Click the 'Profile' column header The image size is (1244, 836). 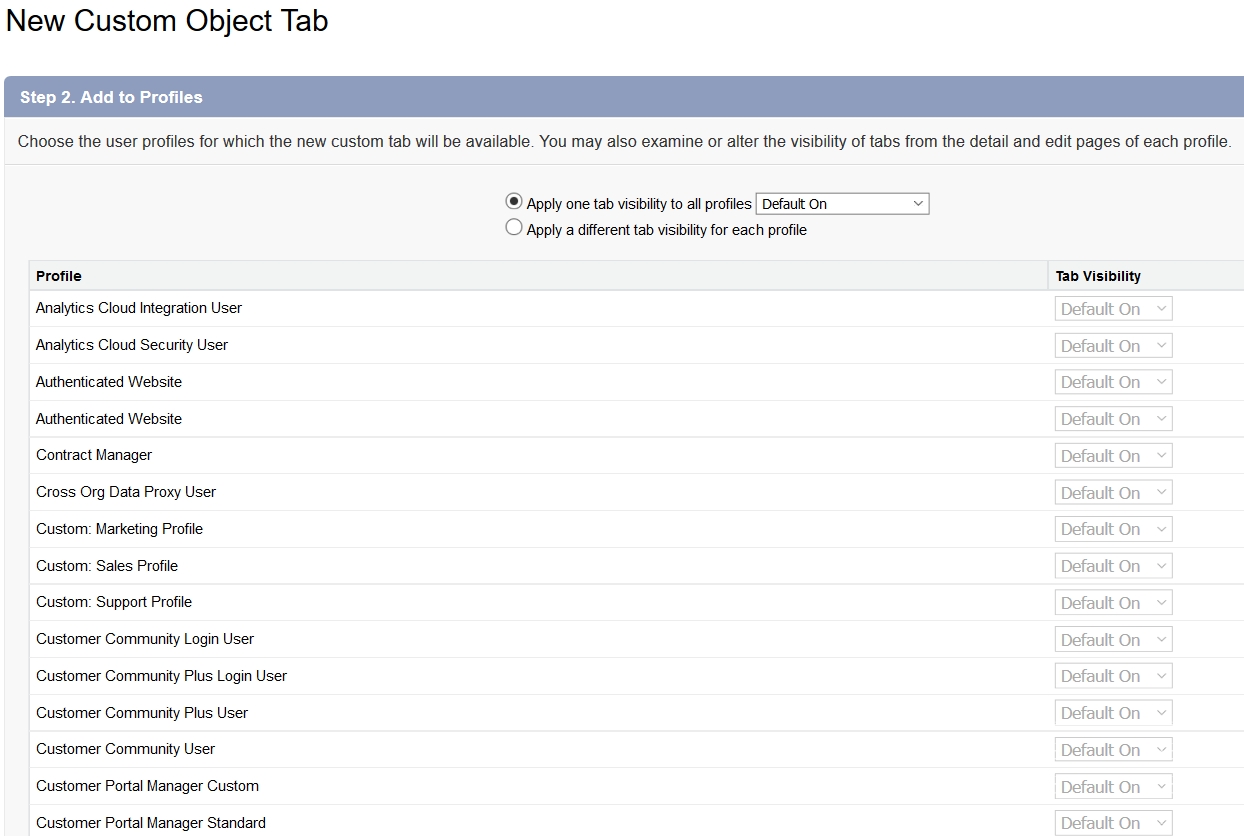click(x=59, y=276)
